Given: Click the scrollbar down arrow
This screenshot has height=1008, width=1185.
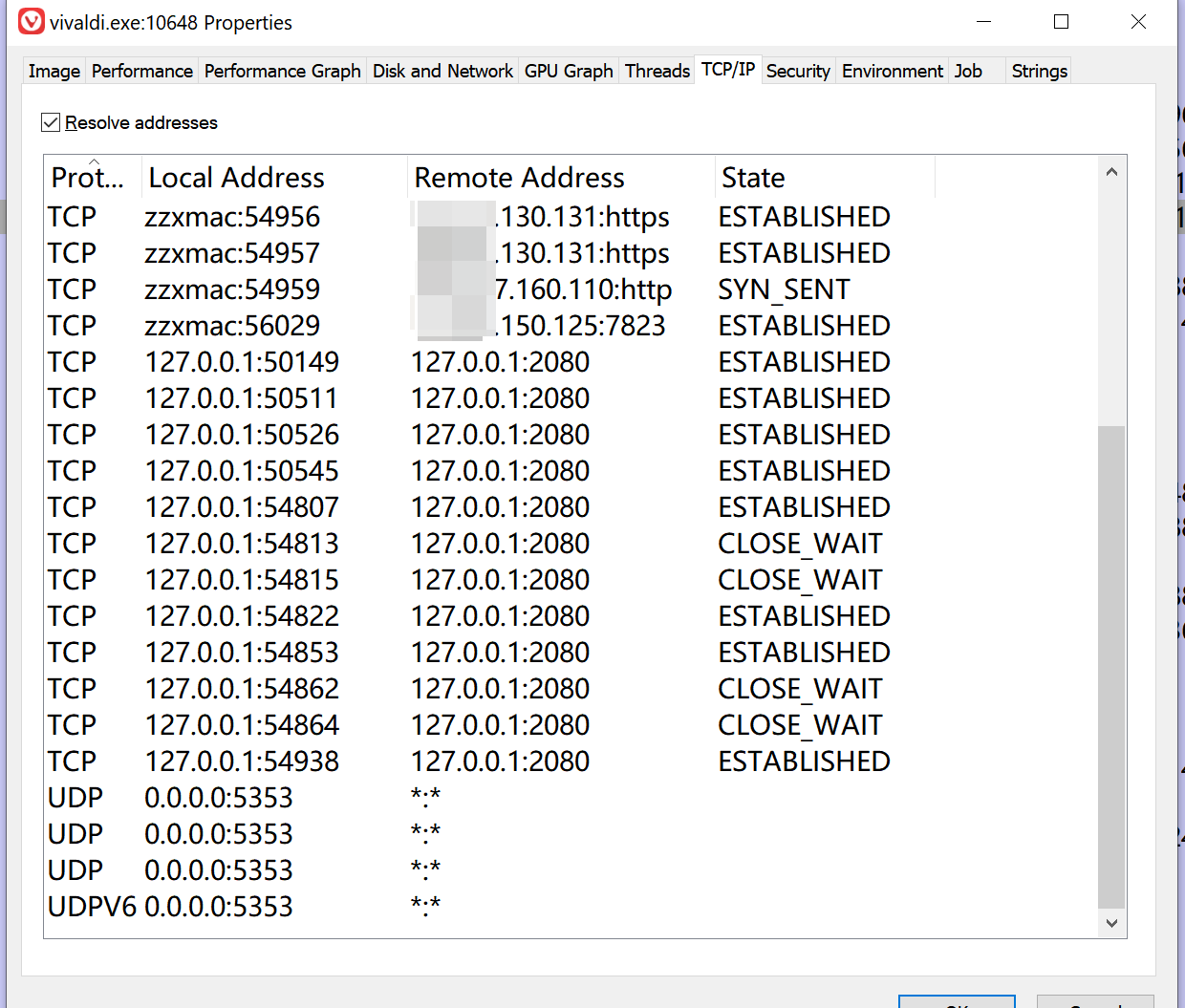Looking at the screenshot, I should [x=1111, y=923].
